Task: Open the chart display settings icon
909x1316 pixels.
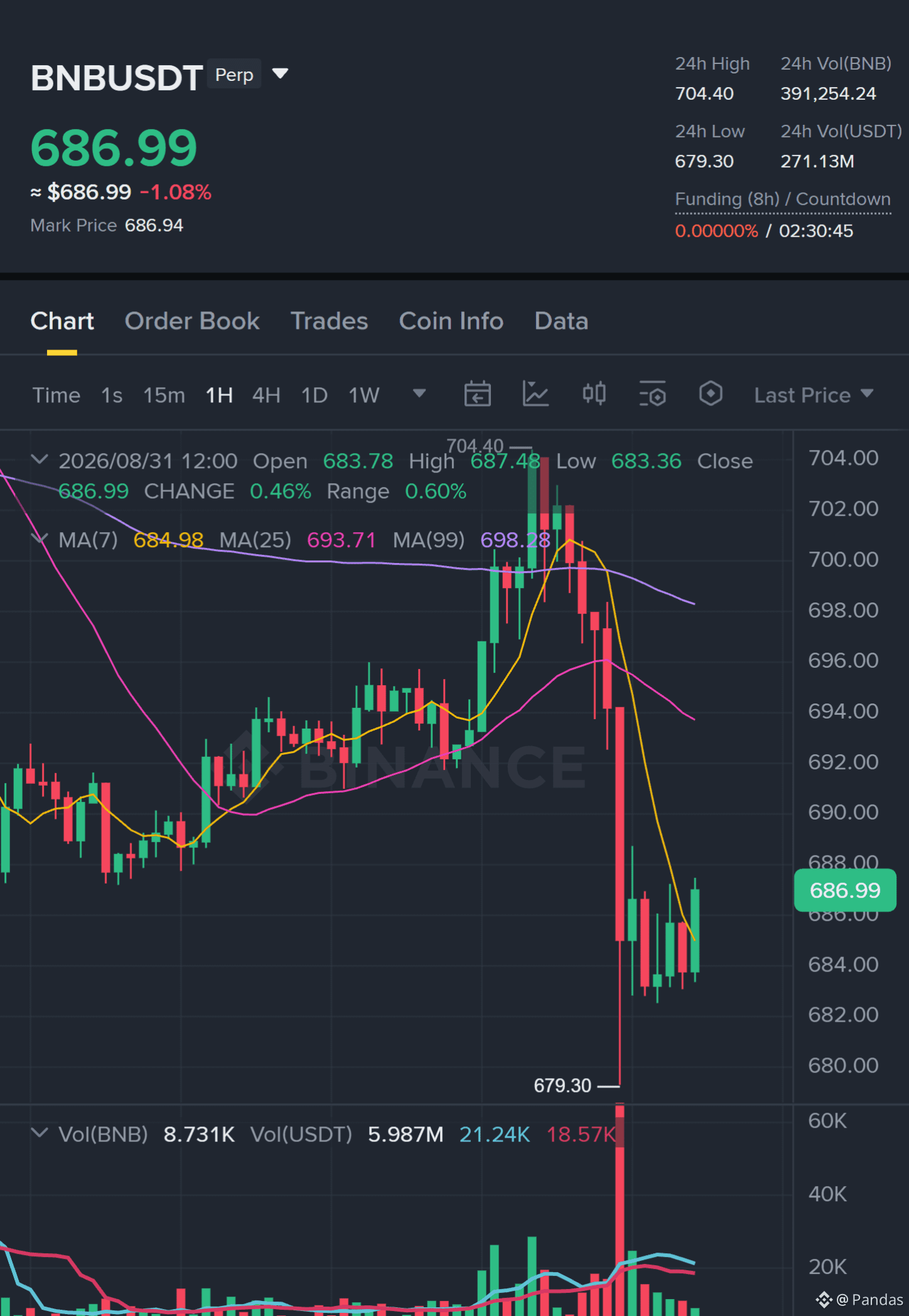Action: pos(652,394)
